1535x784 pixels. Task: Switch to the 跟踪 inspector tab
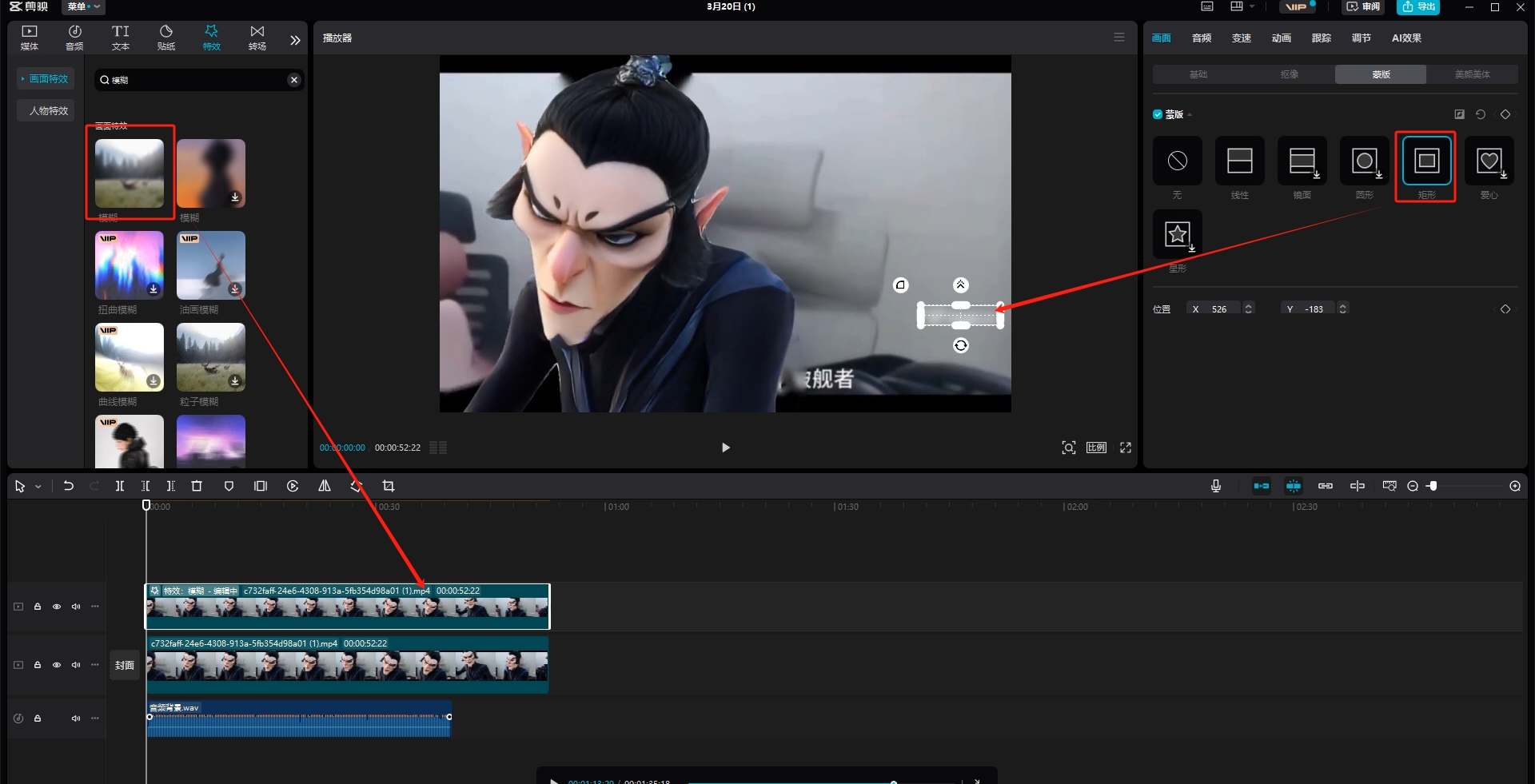point(1322,38)
